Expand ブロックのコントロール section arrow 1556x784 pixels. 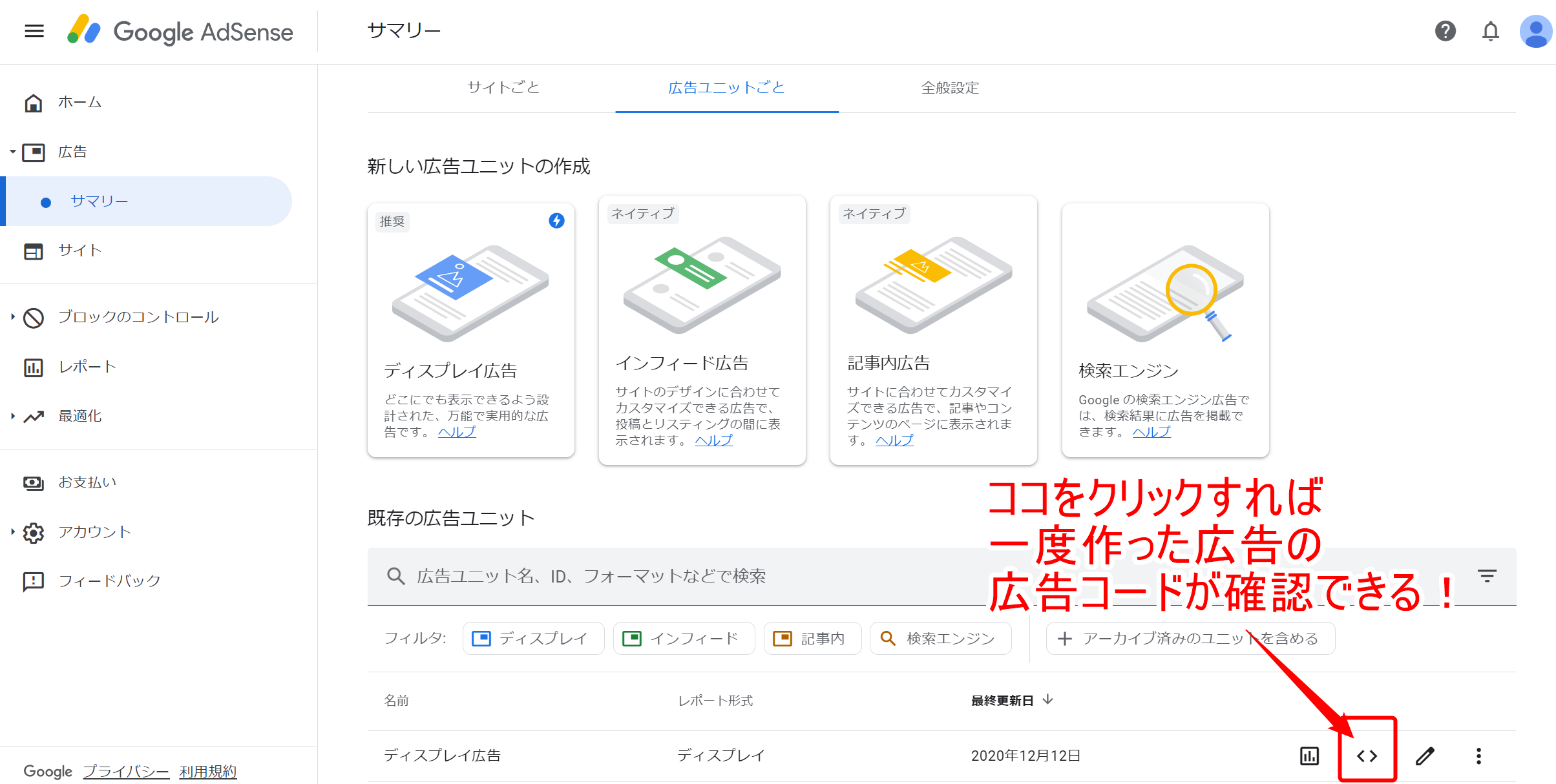point(12,317)
